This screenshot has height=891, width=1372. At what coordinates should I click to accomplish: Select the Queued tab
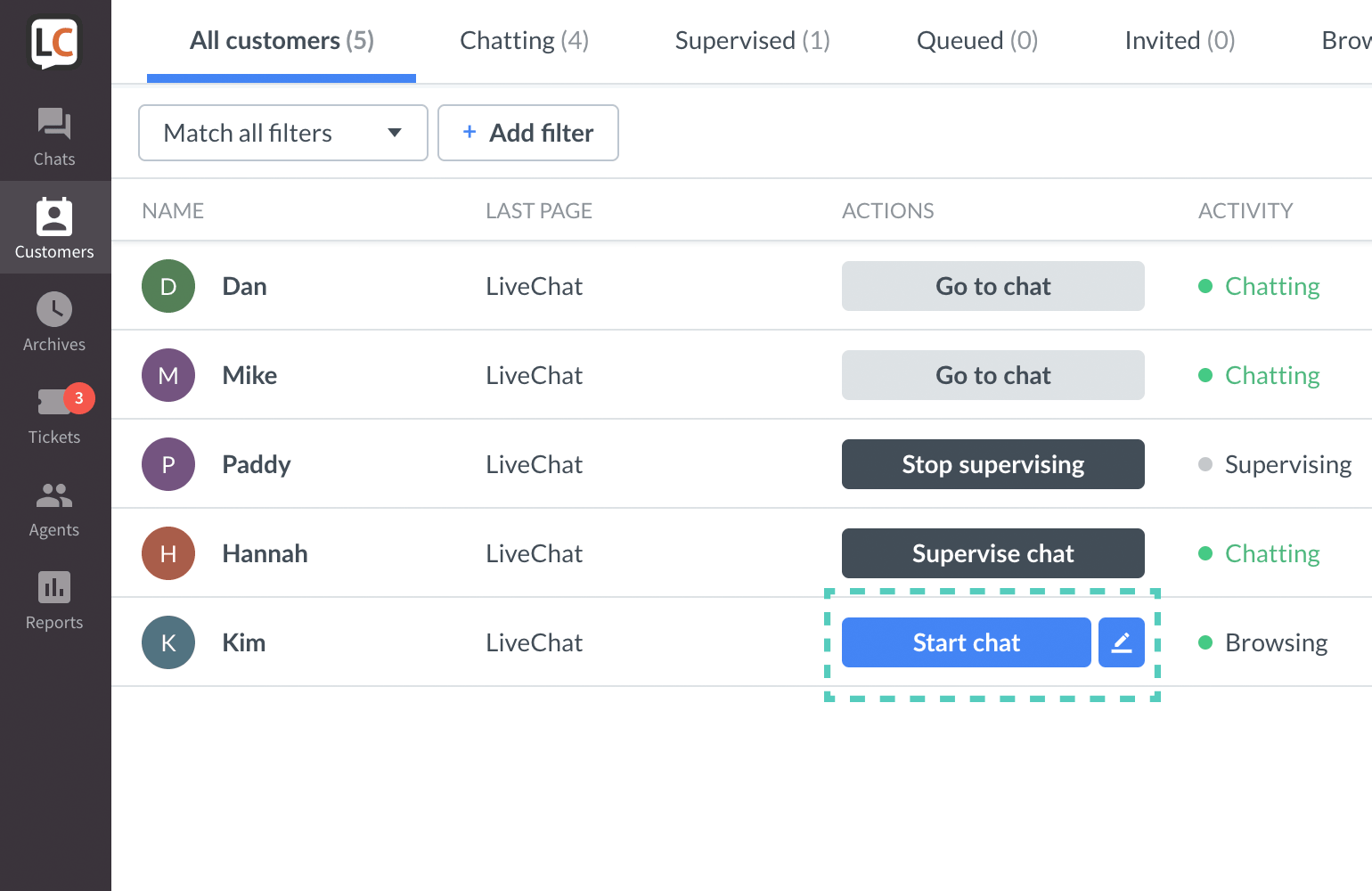976,40
